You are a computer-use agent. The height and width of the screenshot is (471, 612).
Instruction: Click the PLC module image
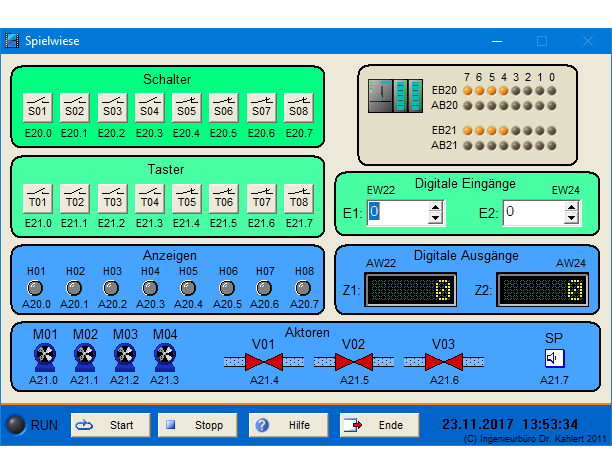click(395, 96)
